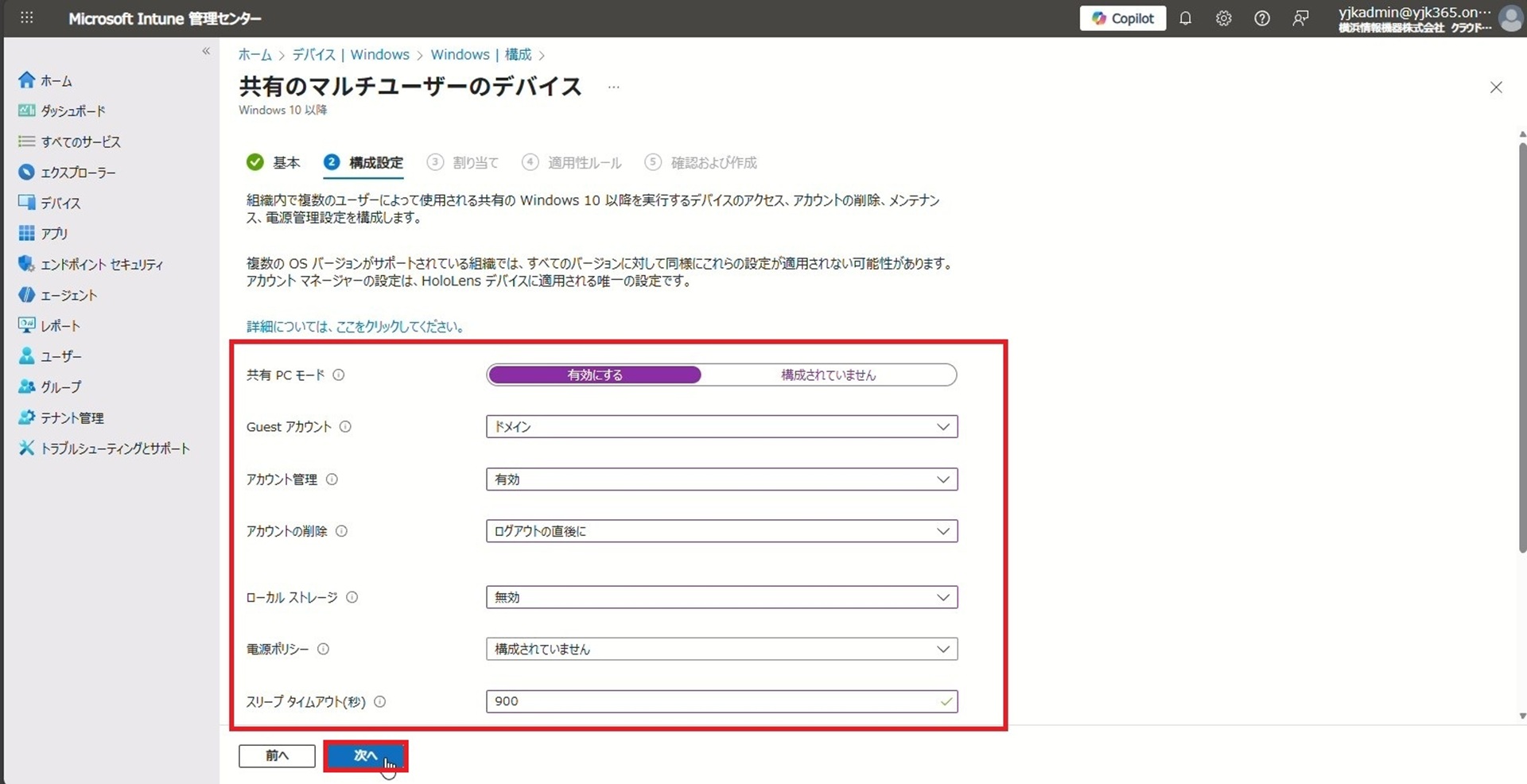Open the アカウントの削除 dropdown
The height and width of the screenshot is (784, 1527).
[721, 531]
